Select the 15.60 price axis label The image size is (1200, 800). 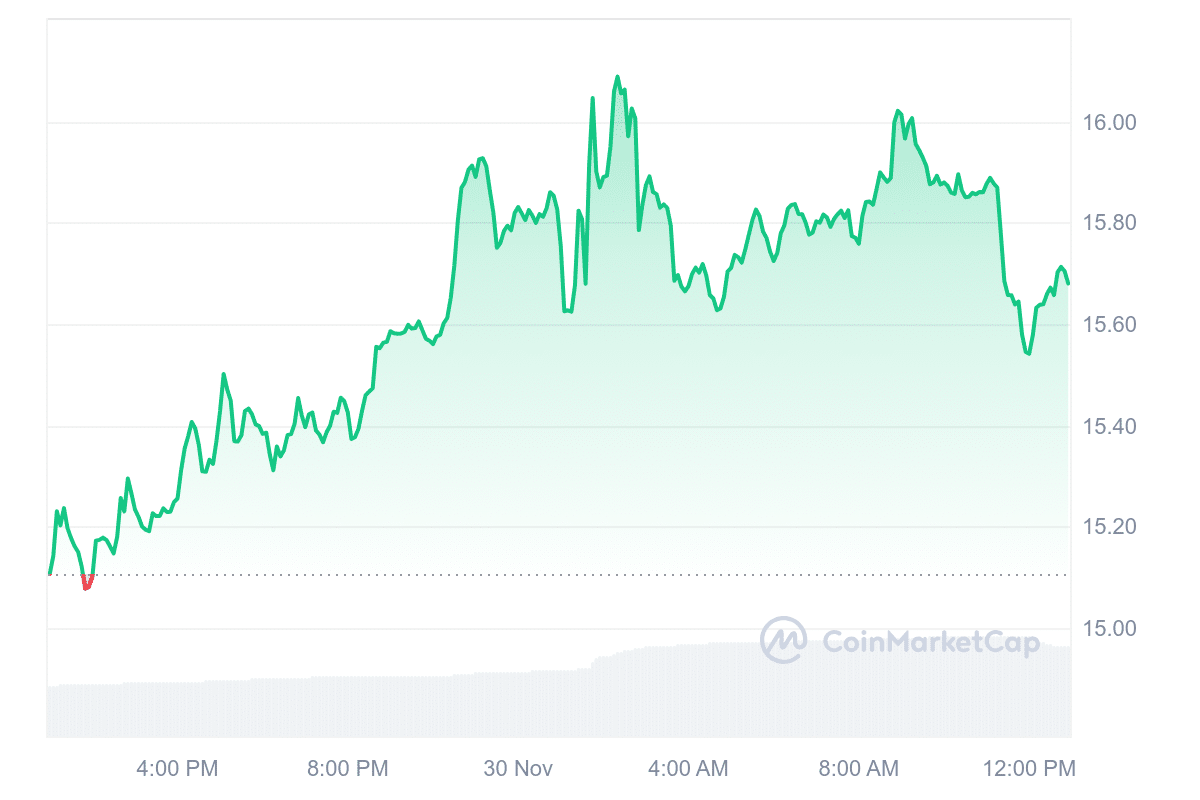coord(1110,325)
